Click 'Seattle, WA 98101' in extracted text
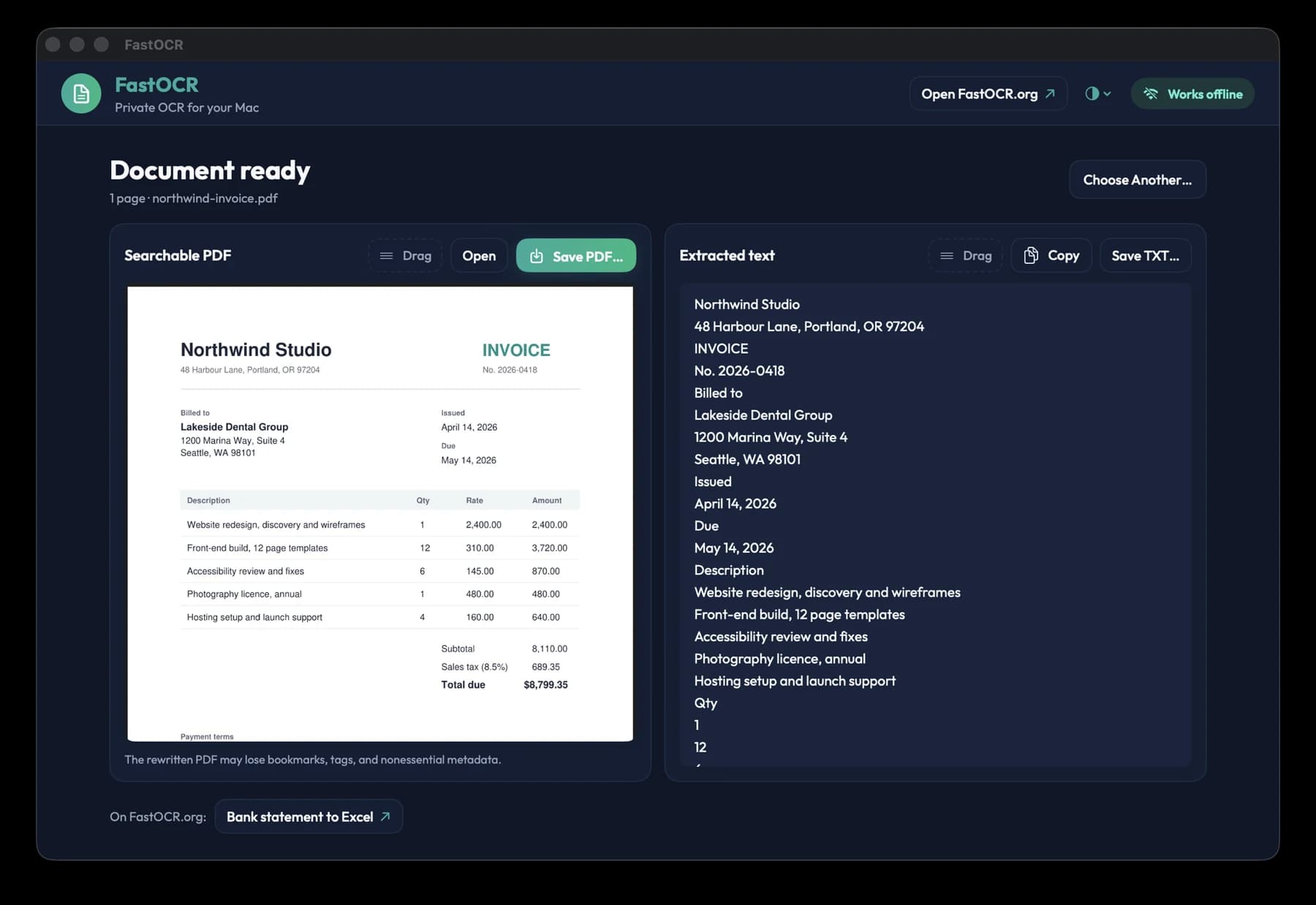The height and width of the screenshot is (905, 1316). 747,459
